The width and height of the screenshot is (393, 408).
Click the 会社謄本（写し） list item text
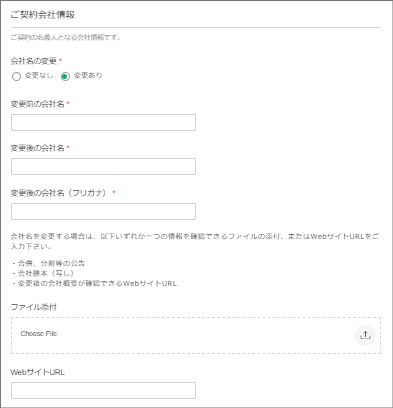point(46,273)
